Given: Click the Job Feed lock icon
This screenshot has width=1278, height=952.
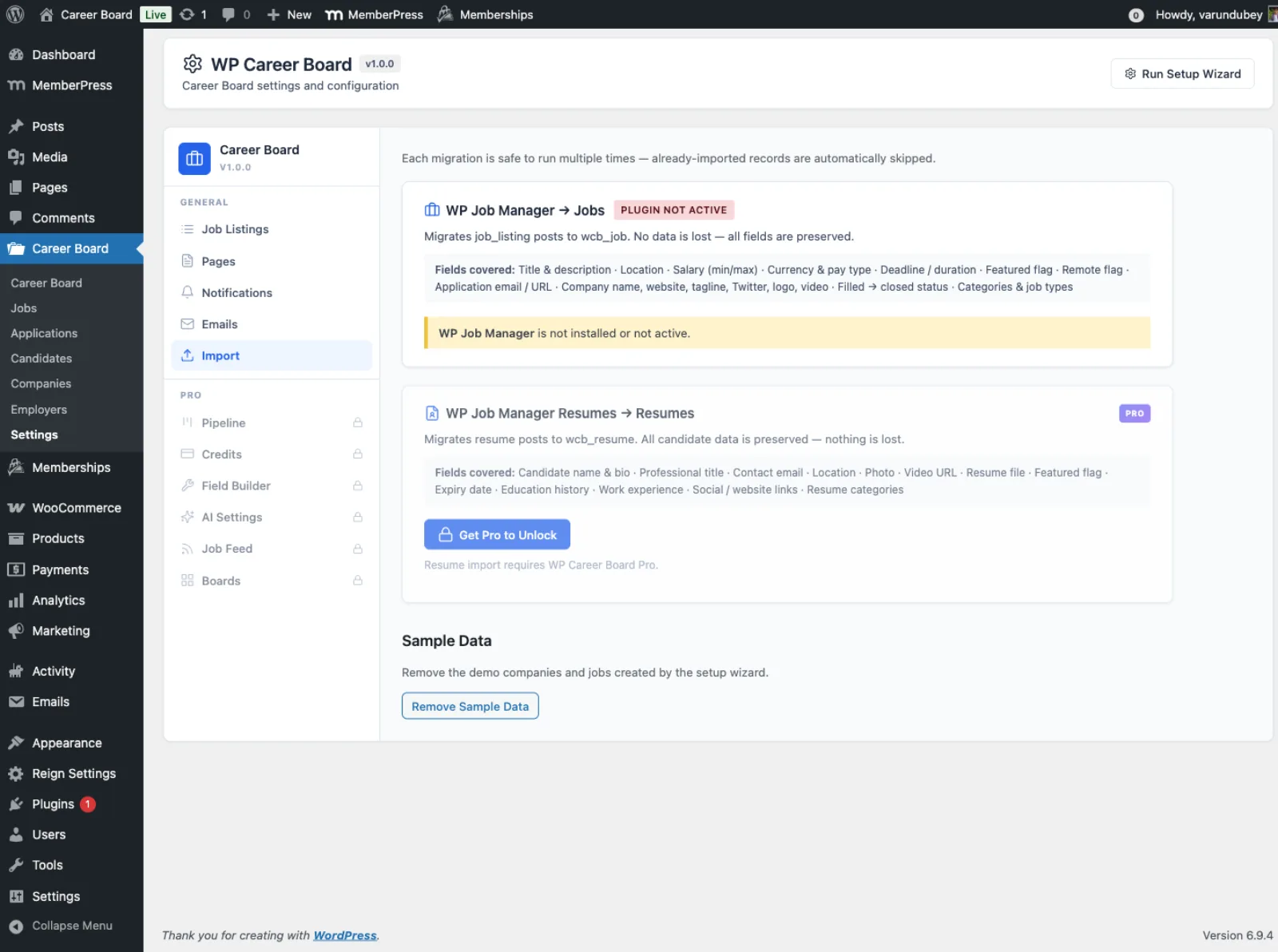Looking at the screenshot, I should coord(358,549).
